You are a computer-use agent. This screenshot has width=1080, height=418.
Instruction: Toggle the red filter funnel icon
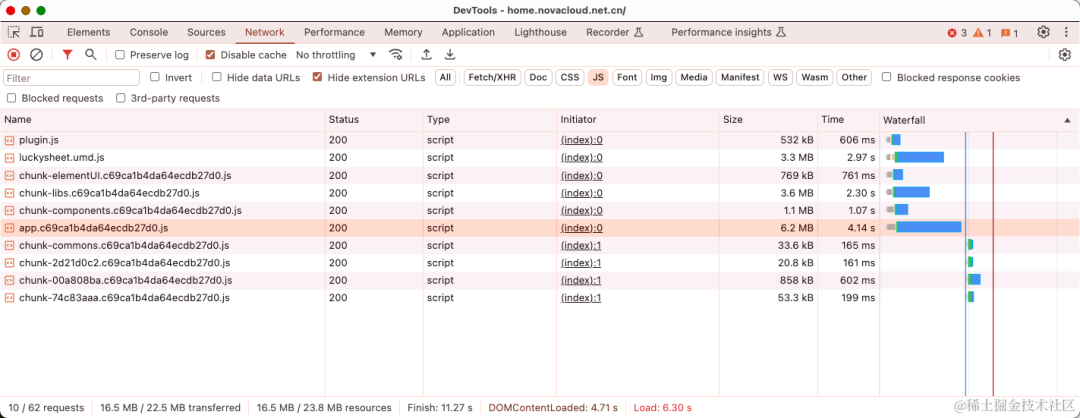tap(68, 54)
